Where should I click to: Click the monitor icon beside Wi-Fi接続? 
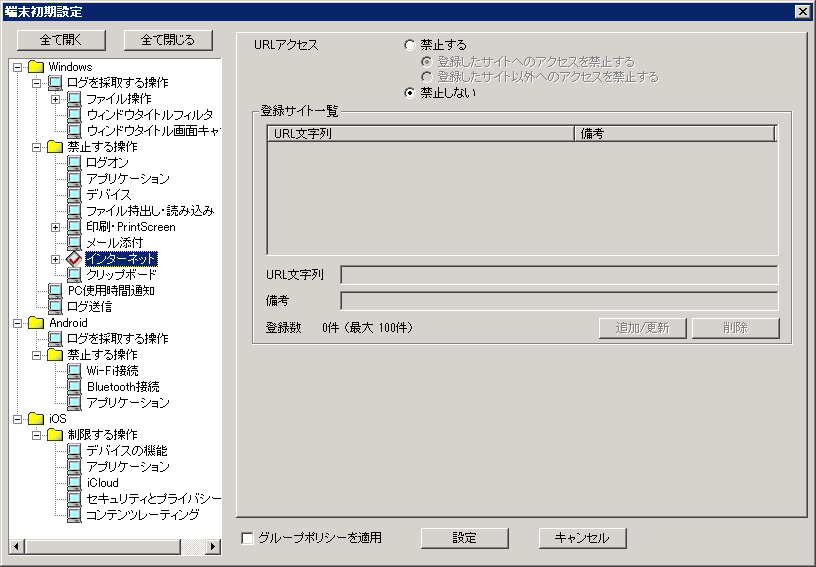[x=74, y=371]
